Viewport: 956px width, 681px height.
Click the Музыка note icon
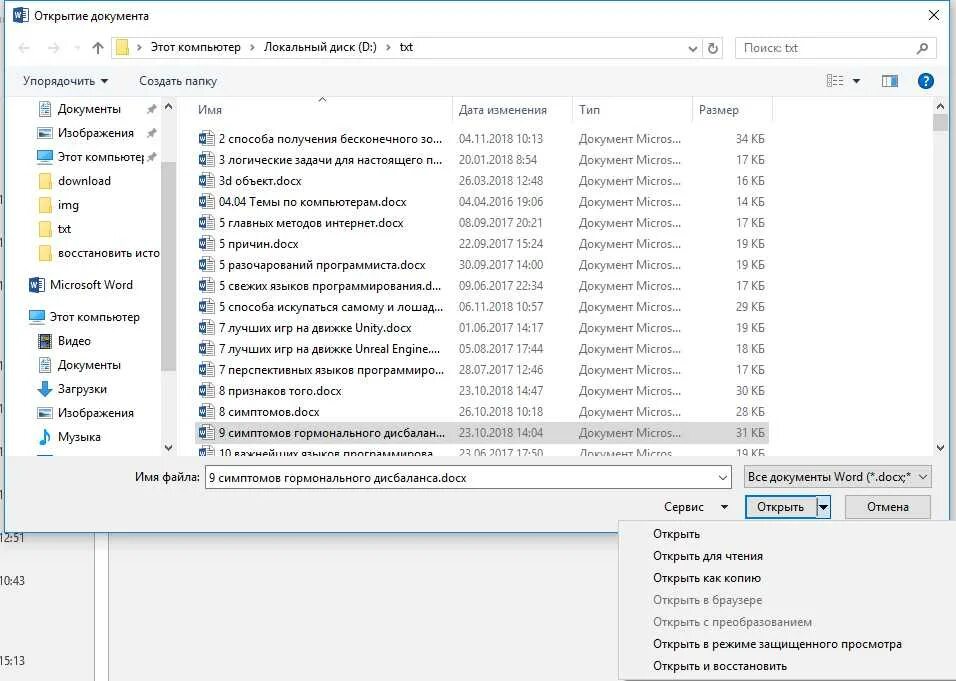click(45, 437)
